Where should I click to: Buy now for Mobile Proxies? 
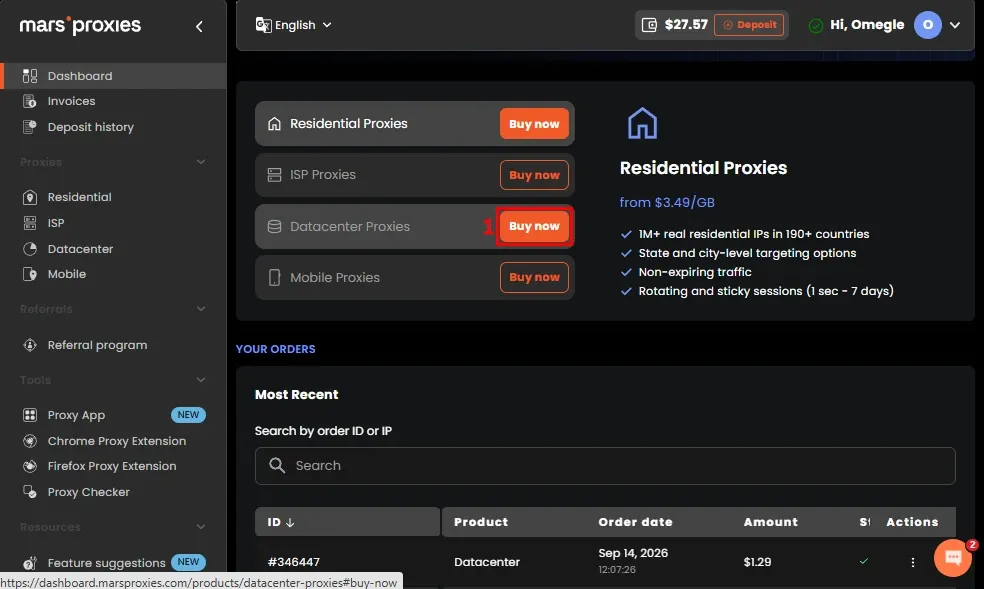[534, 277]
